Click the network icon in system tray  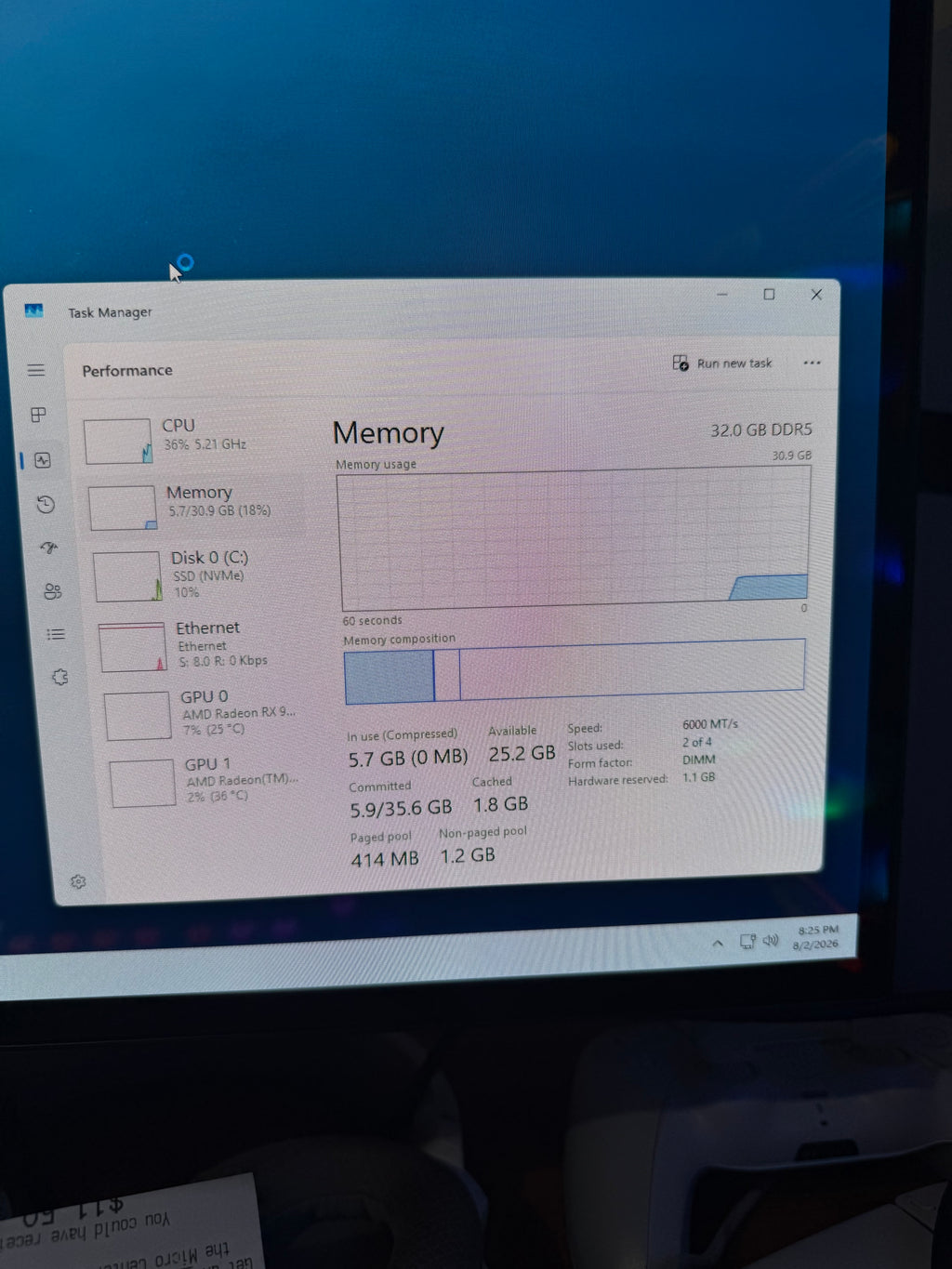click(747, 941)
